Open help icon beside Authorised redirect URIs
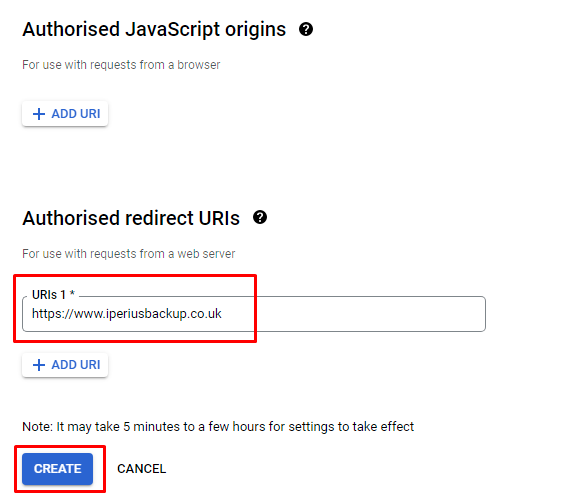The width and height of the screenshot is (584, 499). point(260,217)
